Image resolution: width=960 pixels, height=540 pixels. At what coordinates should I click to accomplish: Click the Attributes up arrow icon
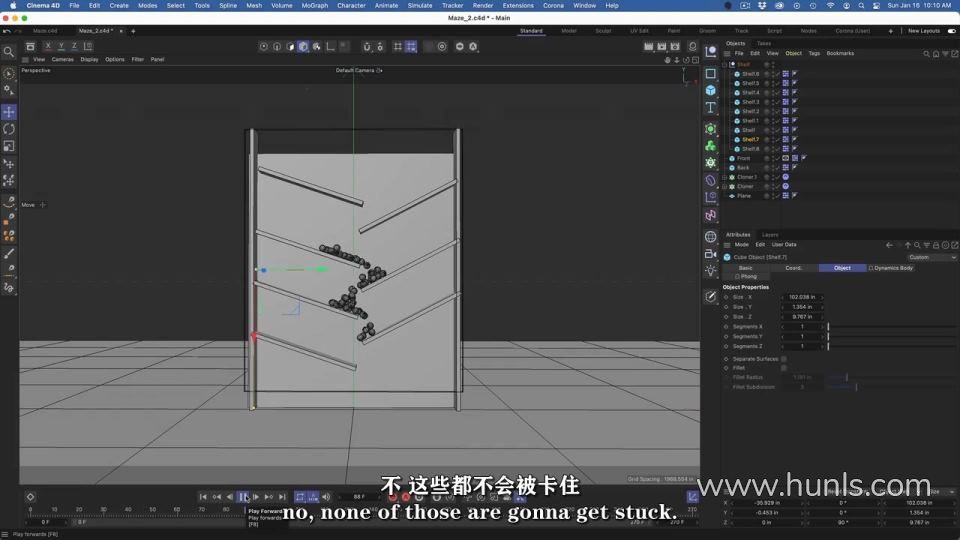[x=907, y=245]
